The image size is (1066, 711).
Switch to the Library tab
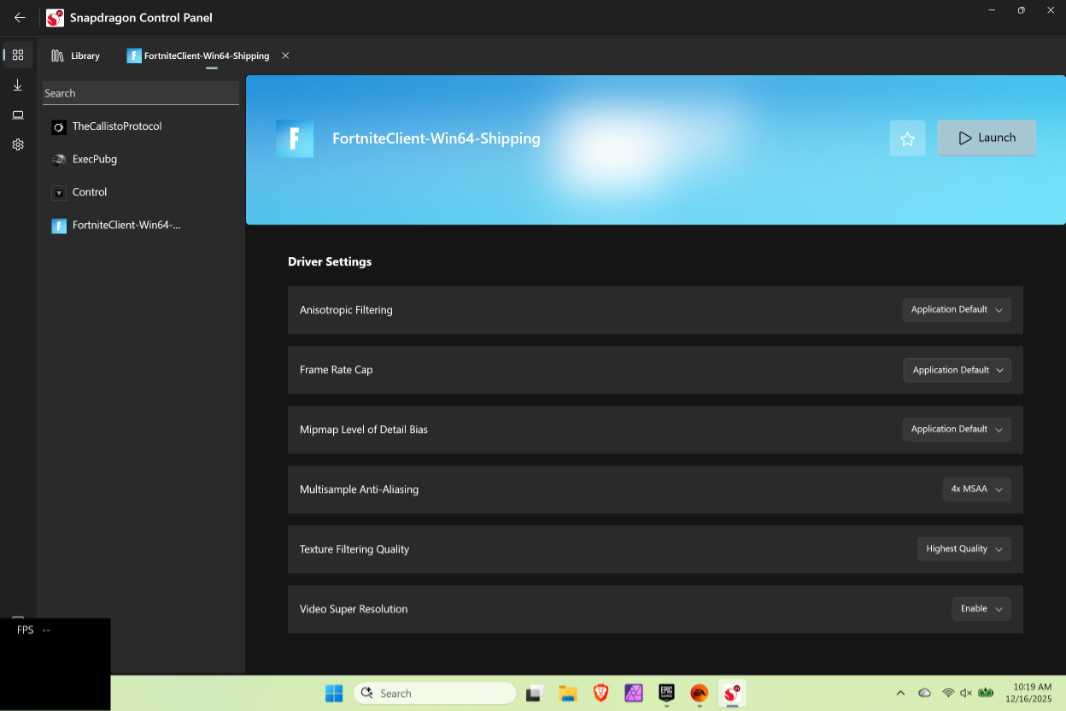(76, 56)
